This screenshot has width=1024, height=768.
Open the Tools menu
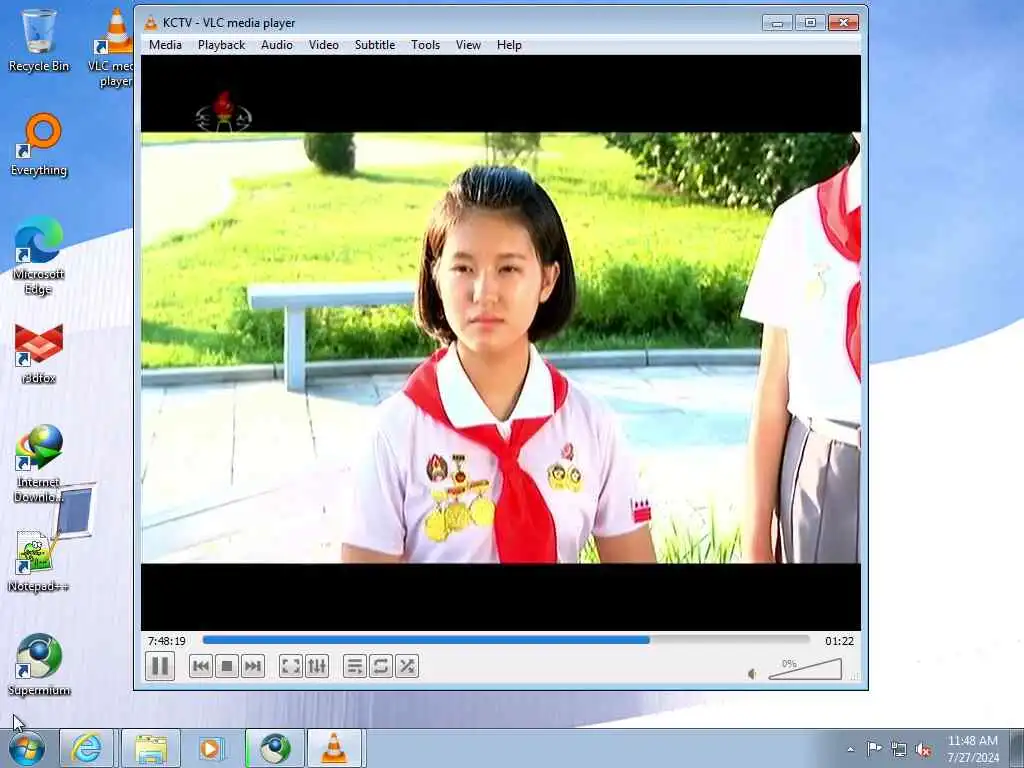pyautogui.click(x=425, y=45)
